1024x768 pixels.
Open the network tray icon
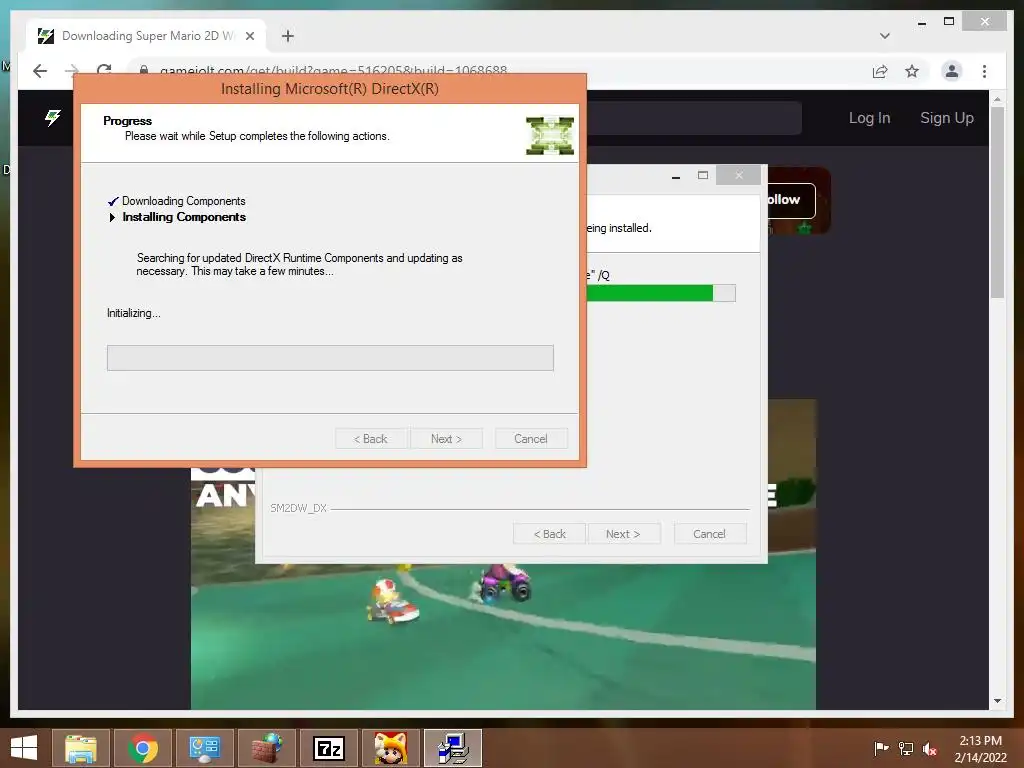coord(906,748)
